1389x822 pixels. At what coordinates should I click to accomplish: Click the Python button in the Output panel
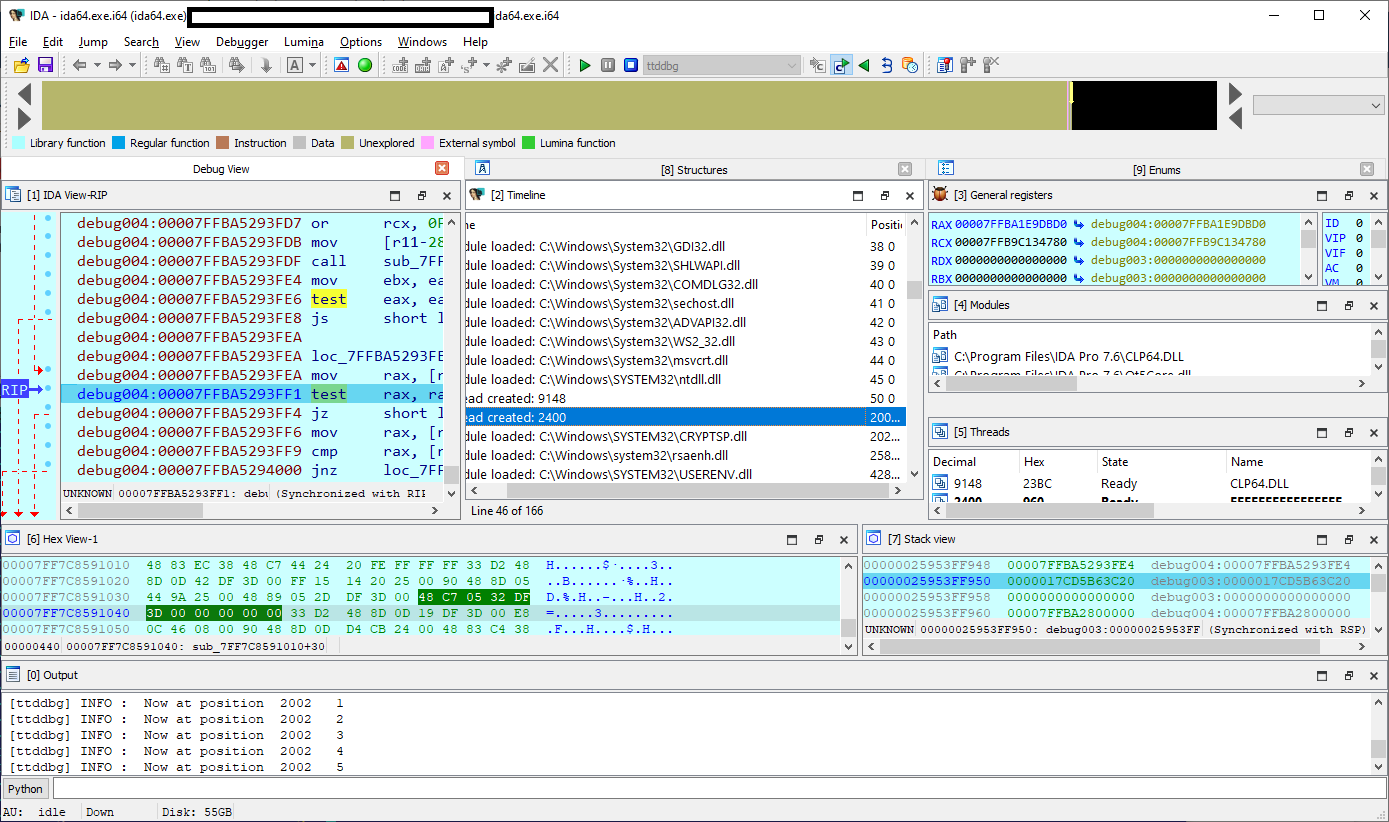26,789
